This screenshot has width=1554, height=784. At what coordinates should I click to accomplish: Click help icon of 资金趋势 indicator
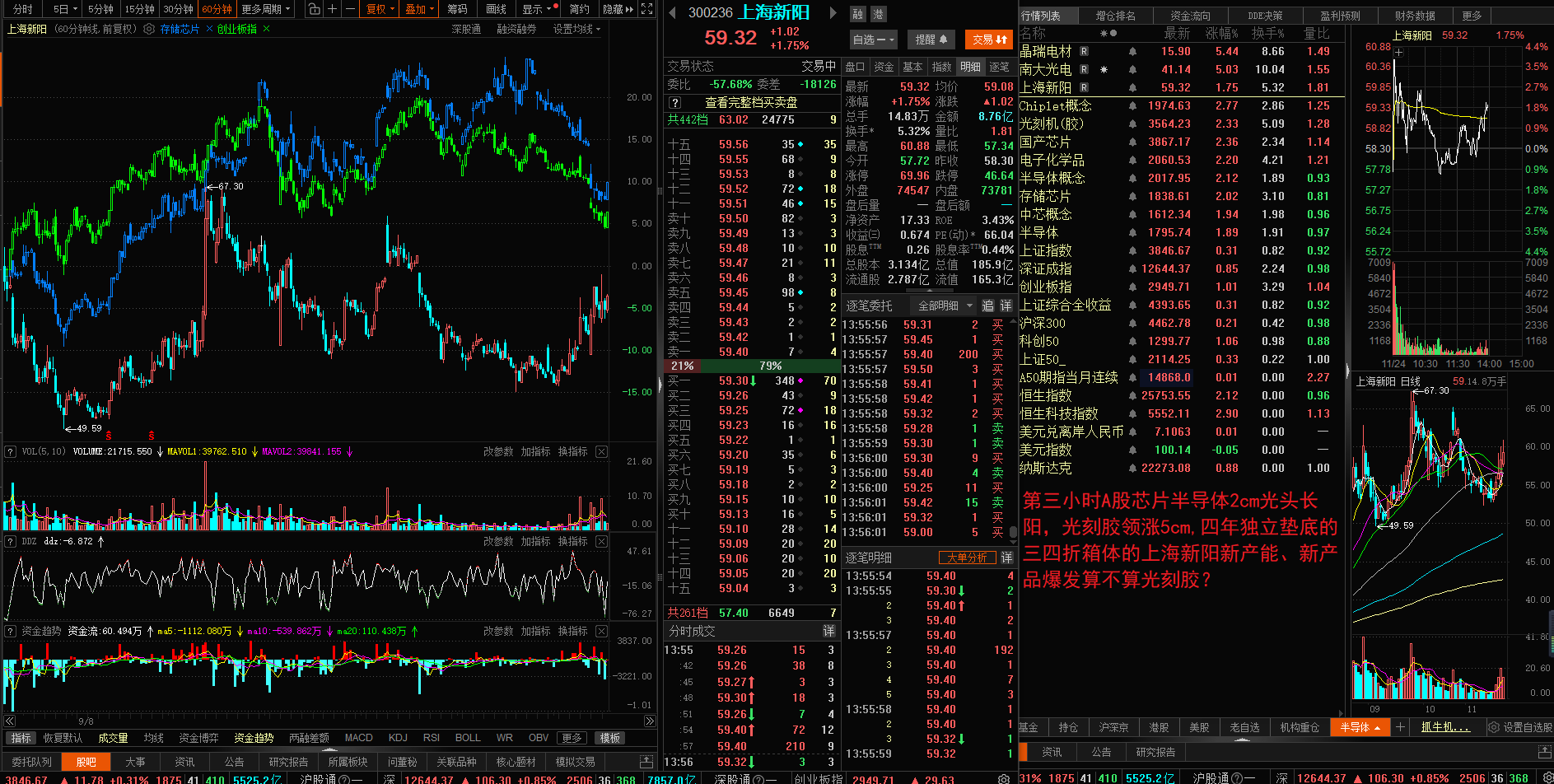[11, 631]
